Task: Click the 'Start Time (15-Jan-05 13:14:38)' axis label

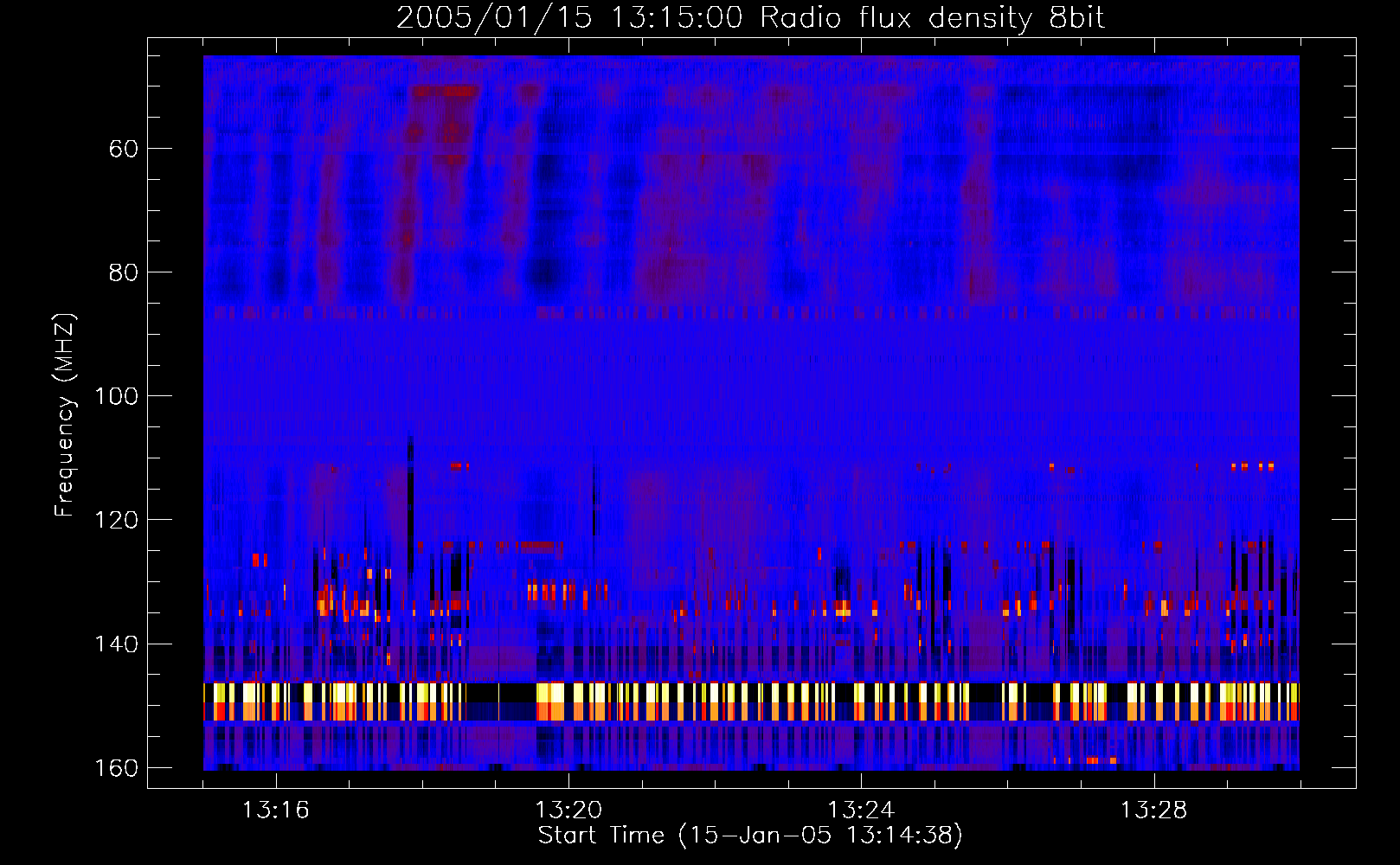Action: point(750,836)
